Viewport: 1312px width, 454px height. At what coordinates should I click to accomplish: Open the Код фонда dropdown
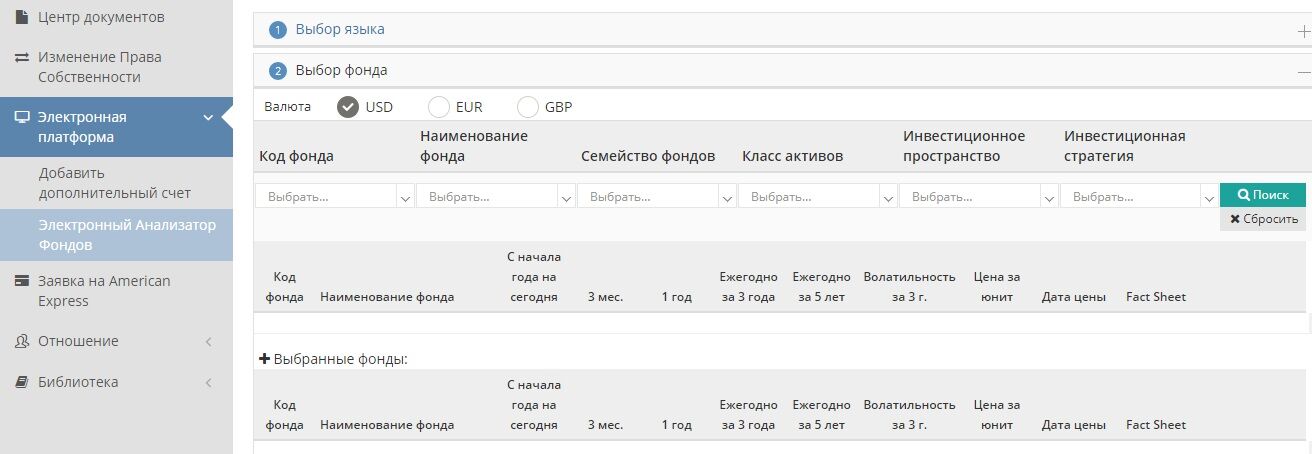coord(335,197)
